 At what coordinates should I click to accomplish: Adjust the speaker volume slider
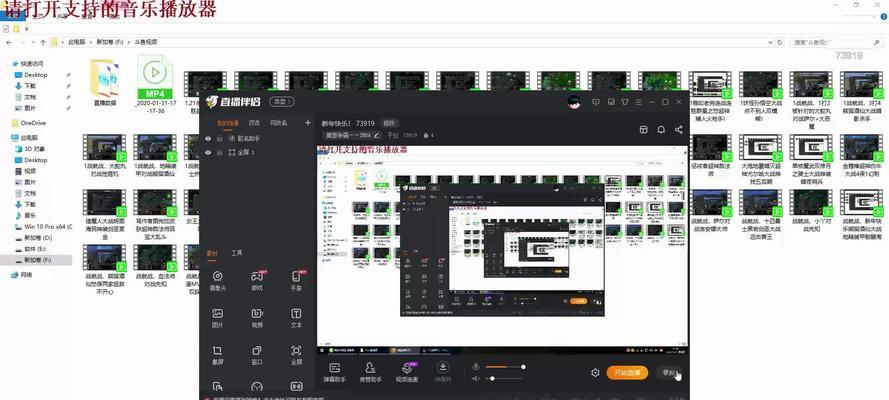(504, 378)
